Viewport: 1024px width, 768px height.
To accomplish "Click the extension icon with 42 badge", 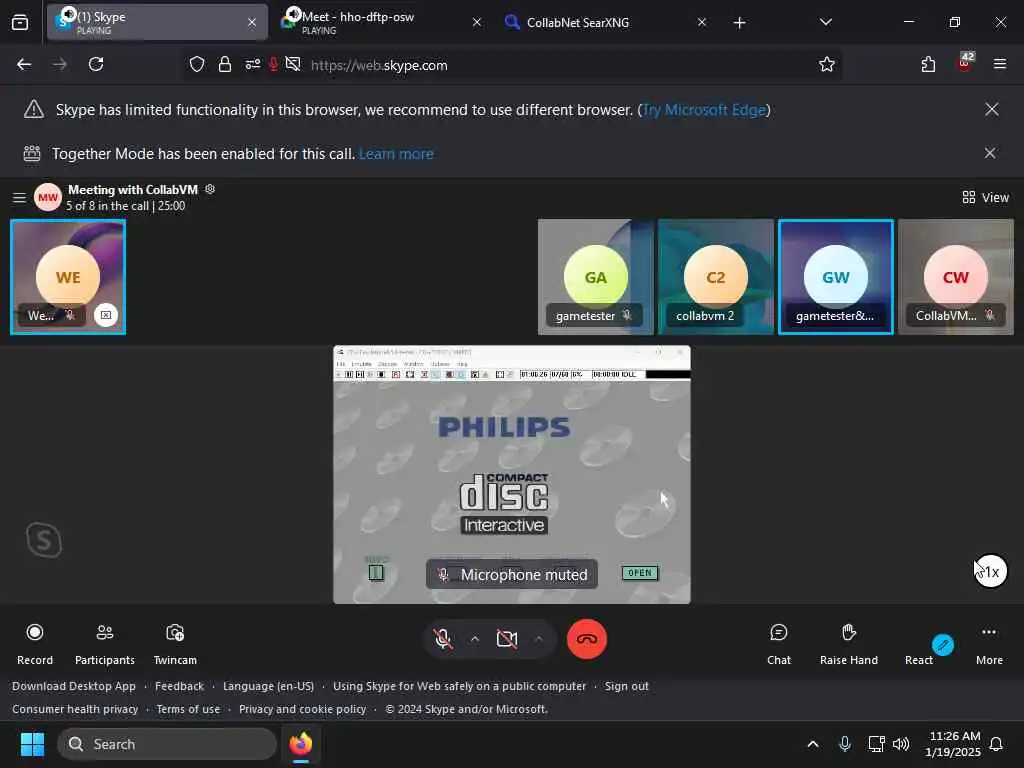I will pos(965,63).
